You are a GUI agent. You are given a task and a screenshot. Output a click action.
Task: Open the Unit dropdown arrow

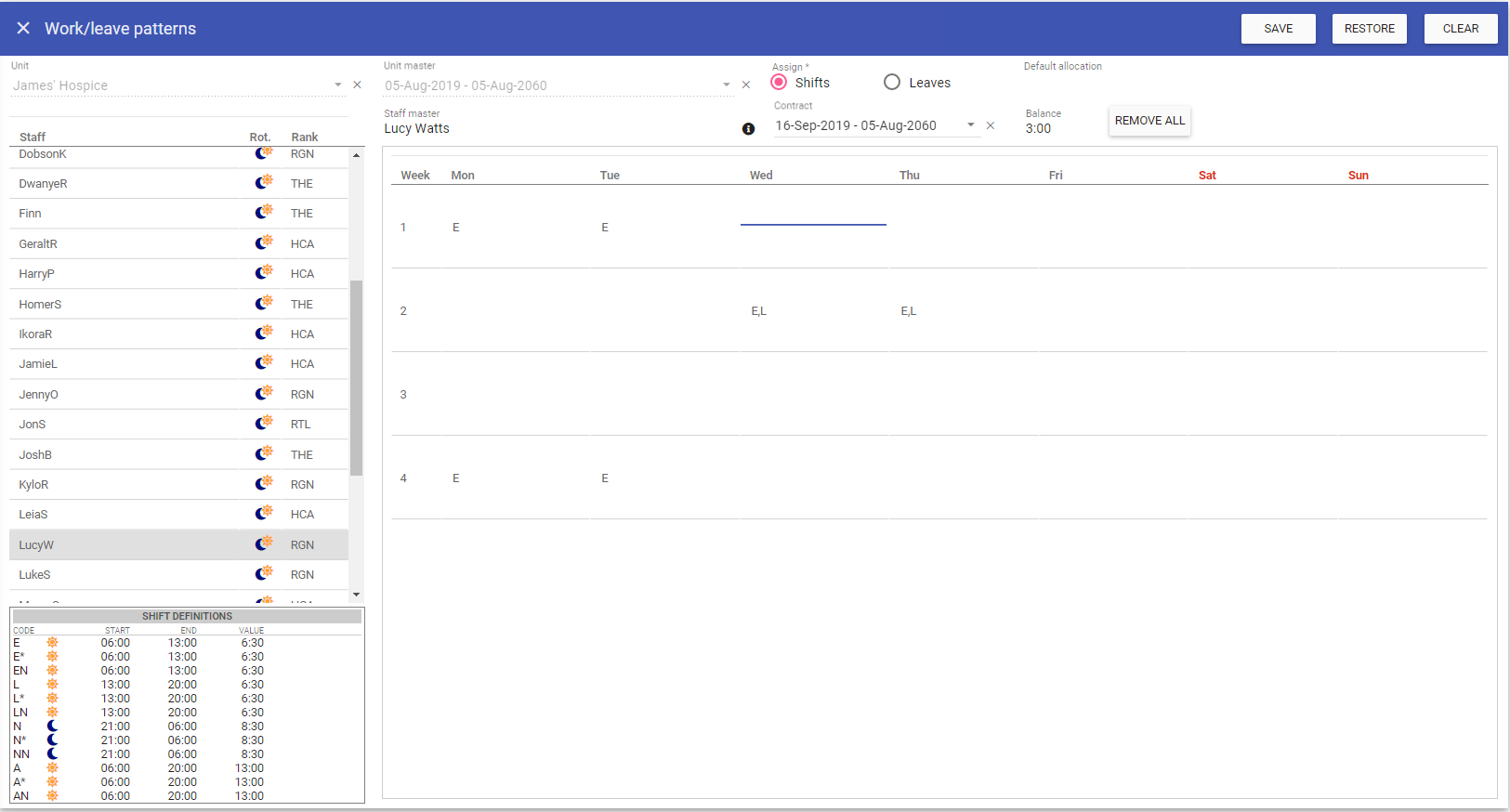338,85
